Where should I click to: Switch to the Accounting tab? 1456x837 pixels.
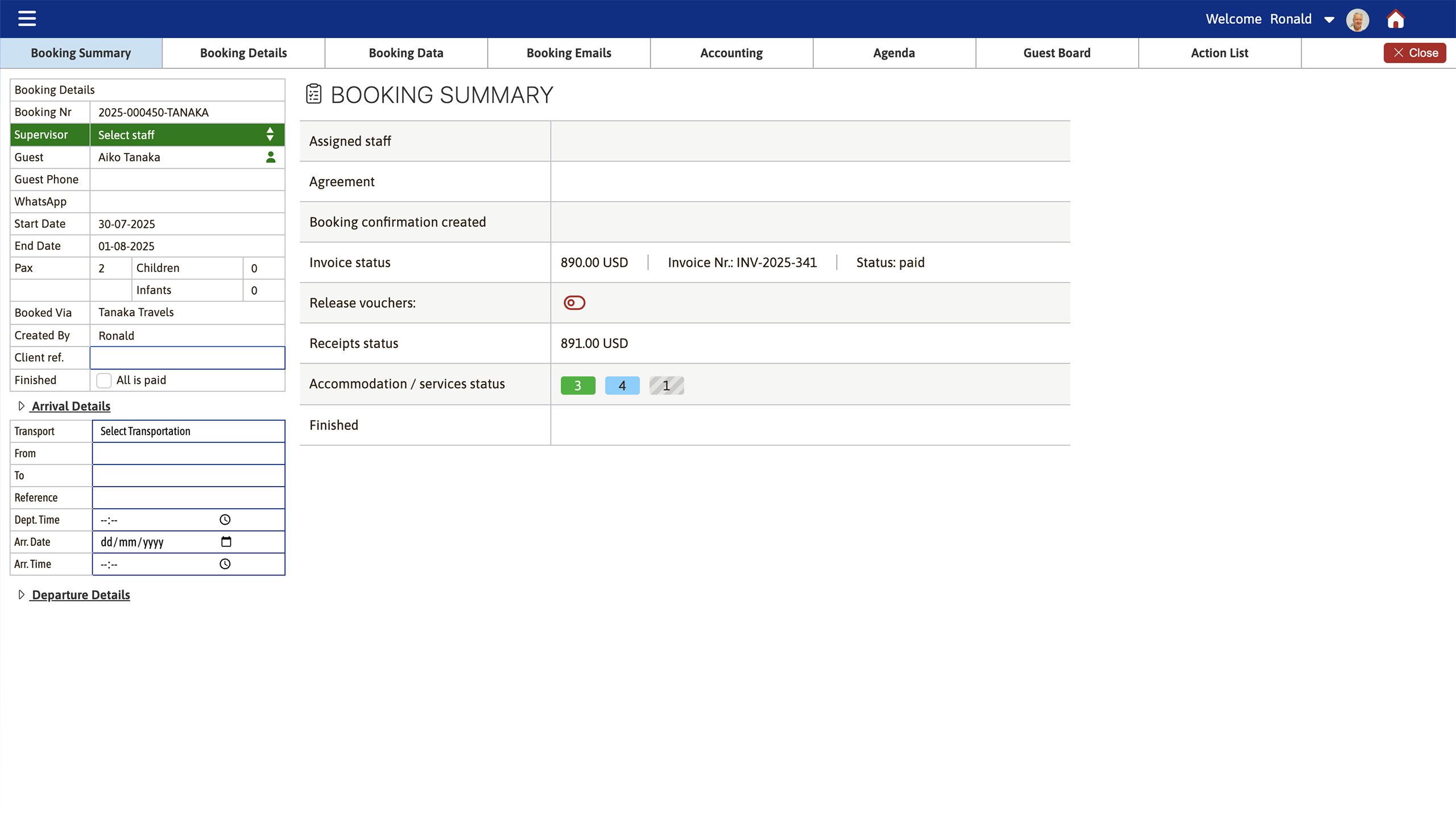(x=731, y=52)
